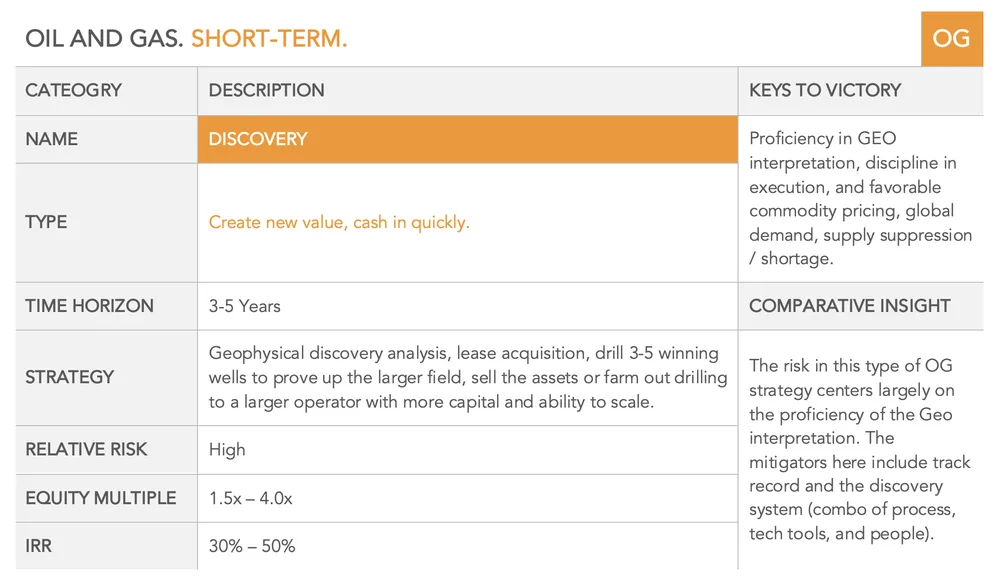Click the Proficiency in GEO interpretation paragraph
The height and width of the screenshot is (584, 1000).
[x=860, y=198]
